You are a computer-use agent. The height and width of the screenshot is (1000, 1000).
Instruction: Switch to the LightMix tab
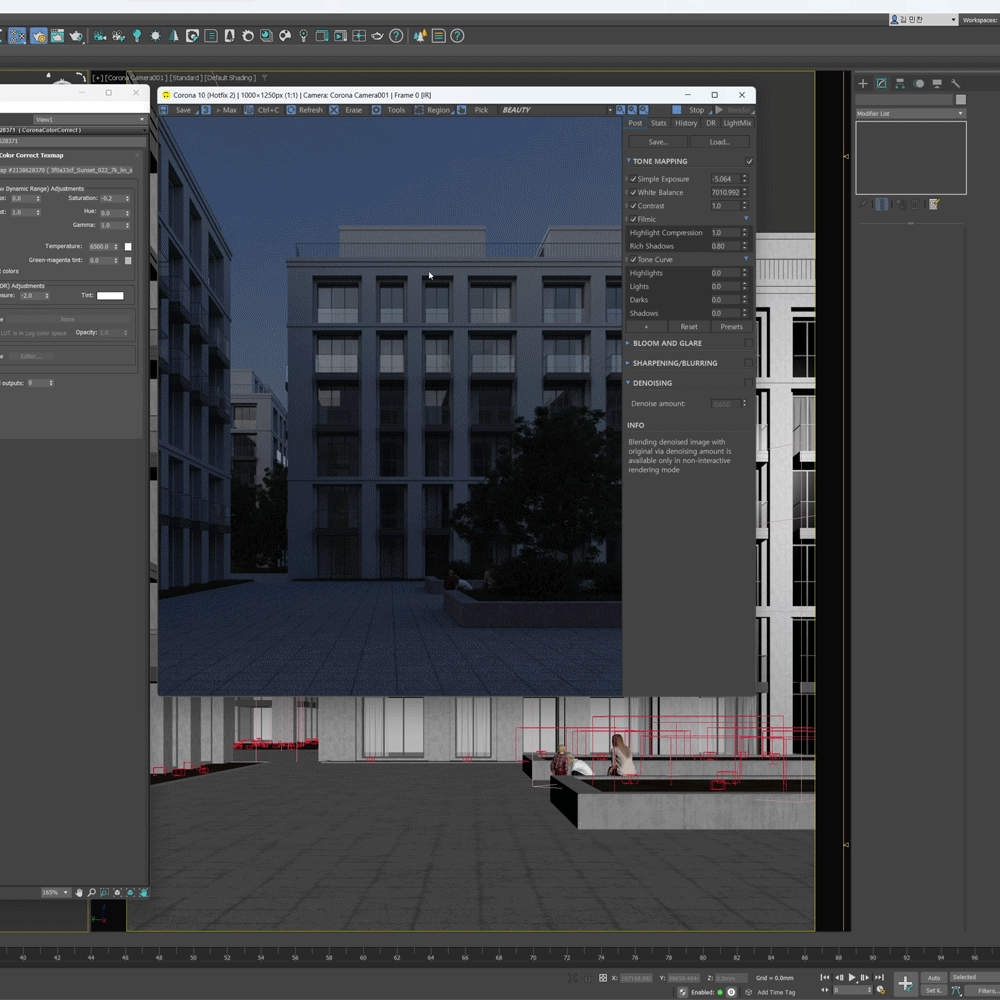(737, 123)
